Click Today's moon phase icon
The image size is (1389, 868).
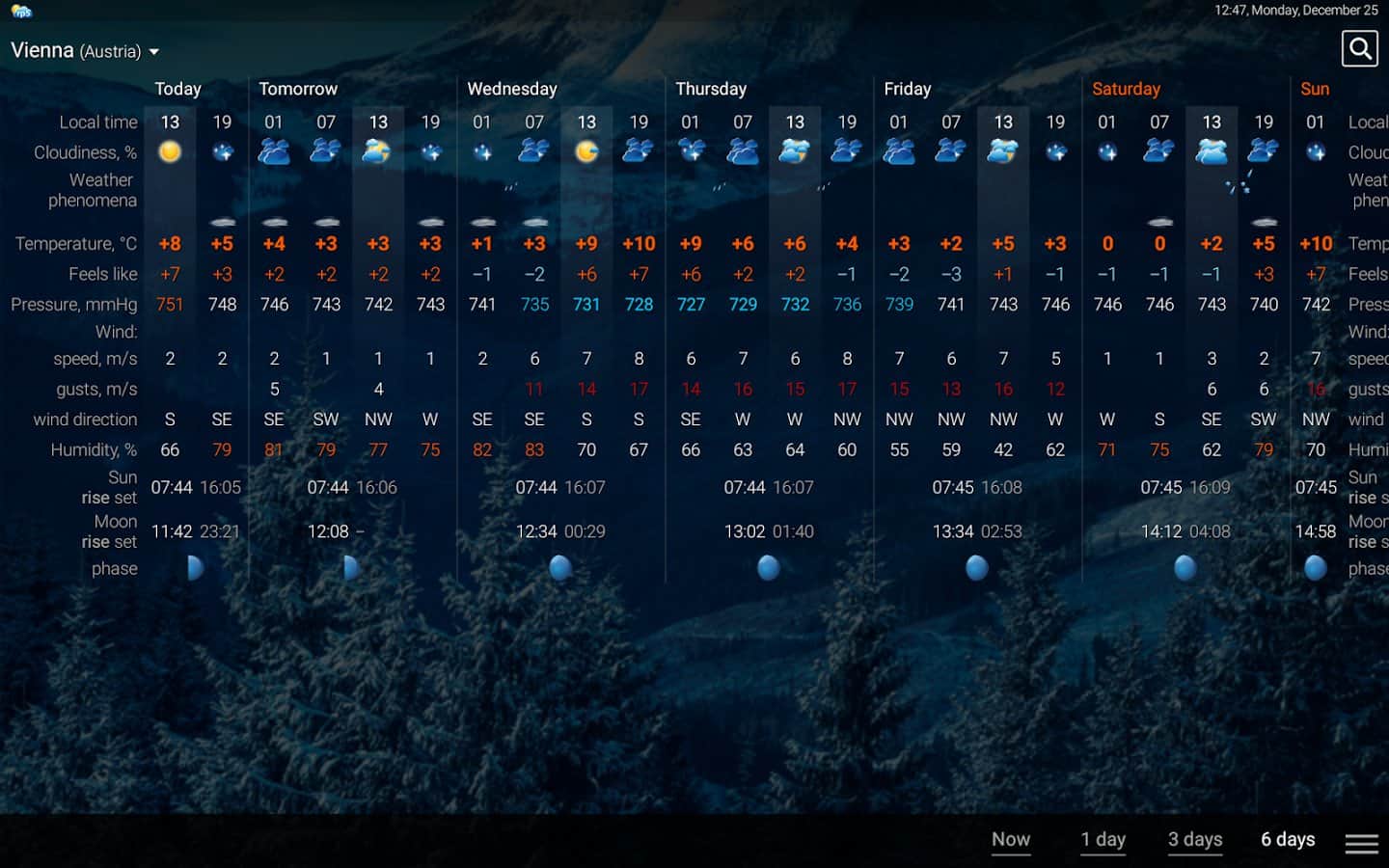(x=195, y=568)
